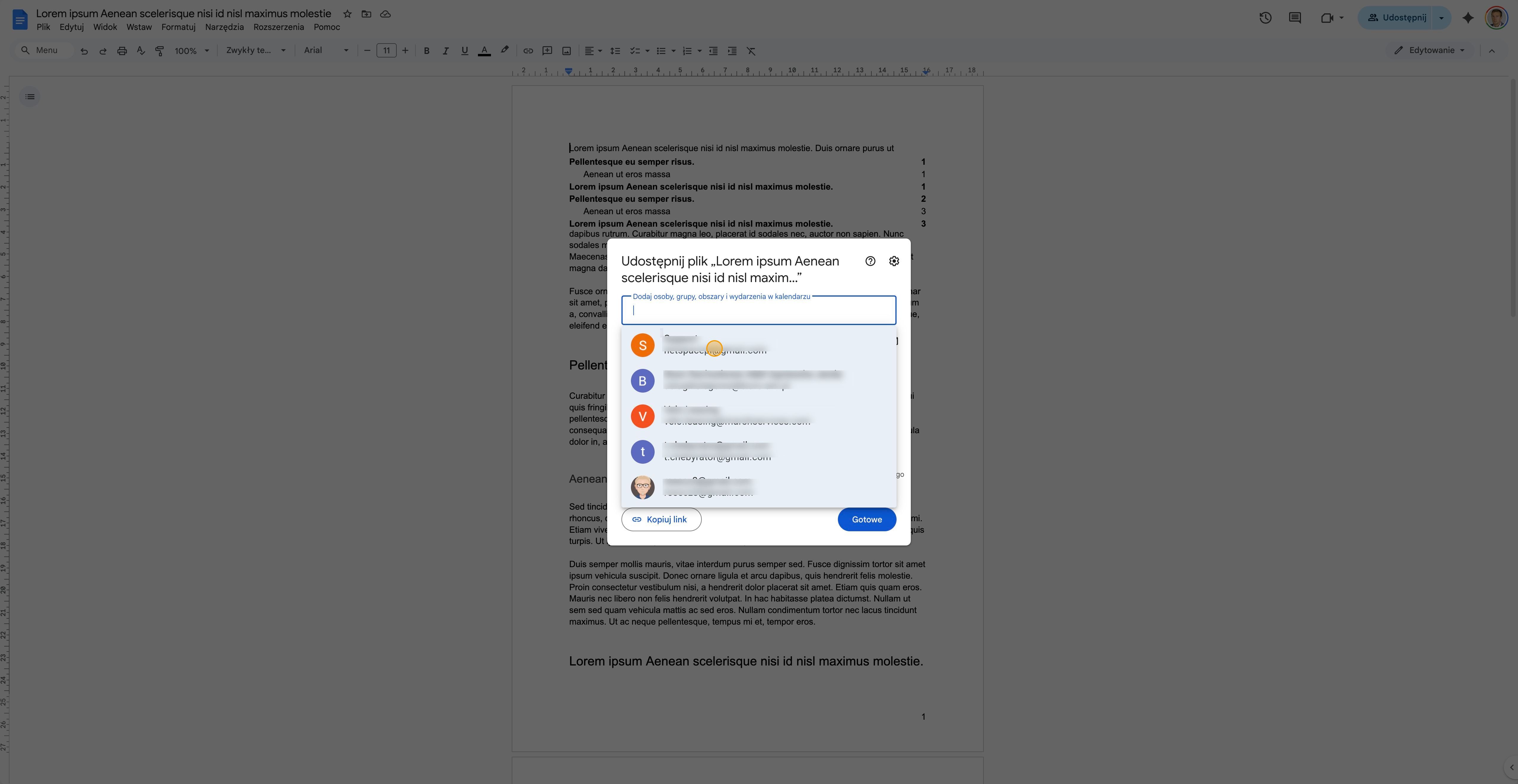Click the spell check icon
Image resolution: width=1518 pixels, height=784 pixels.
141,51
